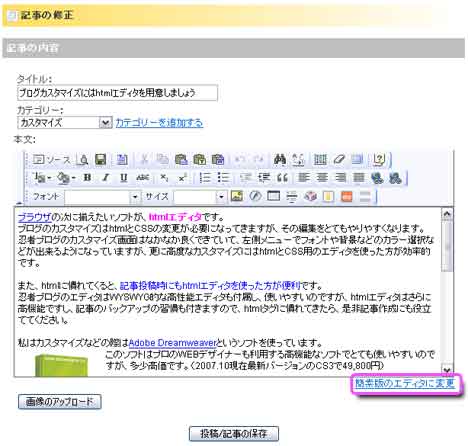This screenshot has width=468, height=446.
Task: Open the templates document icon
Action: click(122, 160)
